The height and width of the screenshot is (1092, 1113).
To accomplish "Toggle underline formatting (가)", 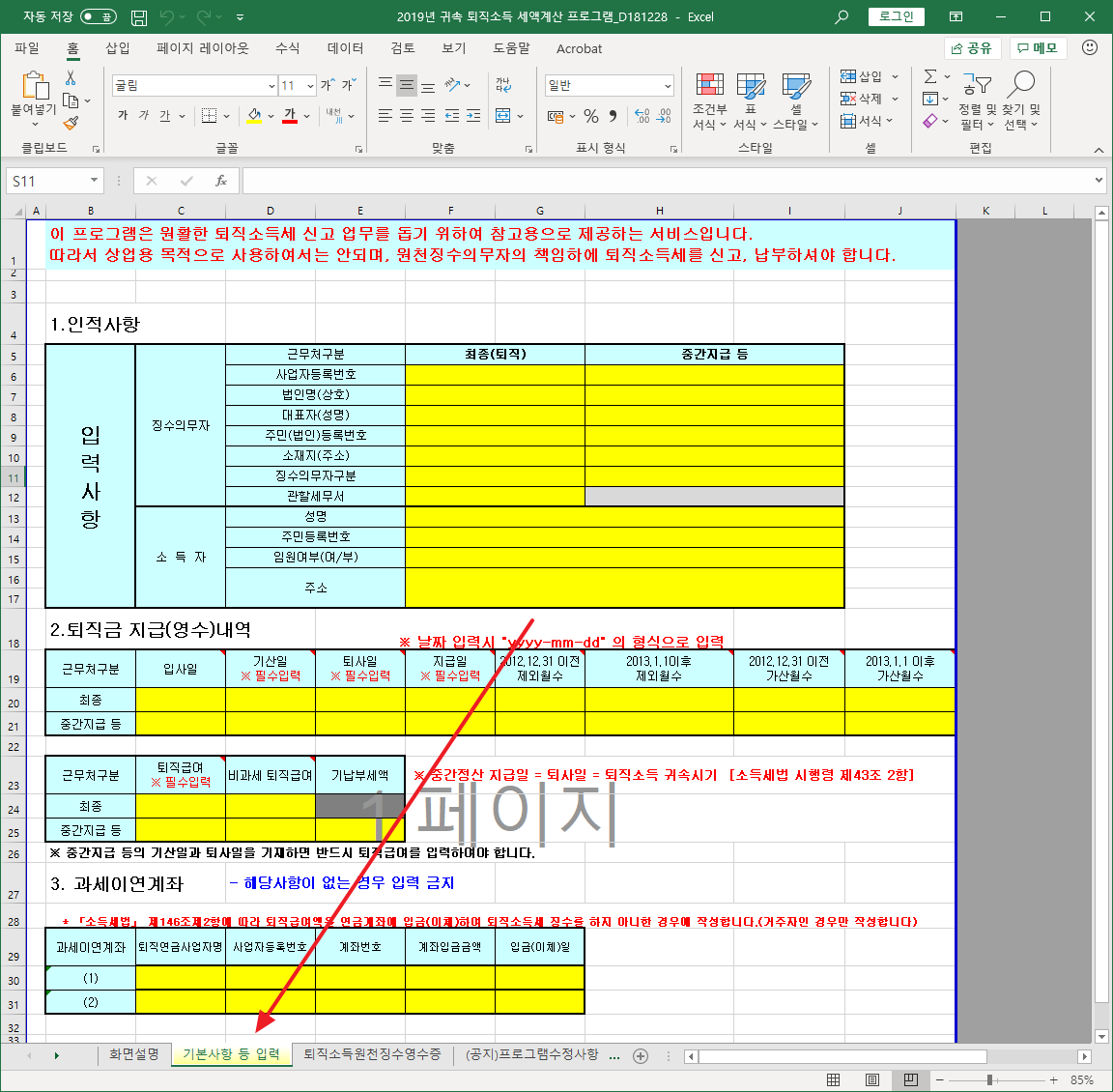I will (x=165, y=116).
